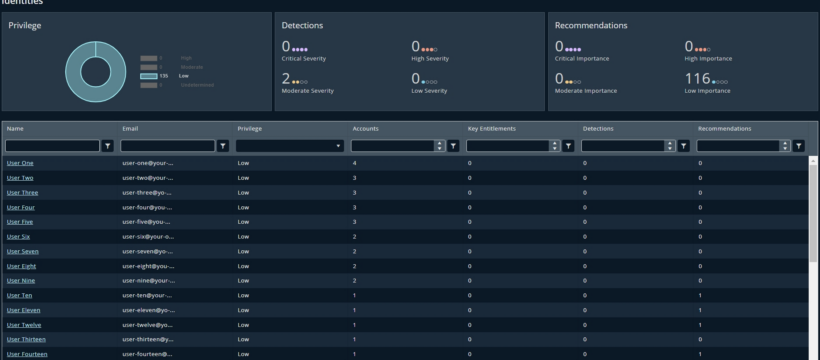
Task: Click the Detections column filter icon
Action: point(684,146)
